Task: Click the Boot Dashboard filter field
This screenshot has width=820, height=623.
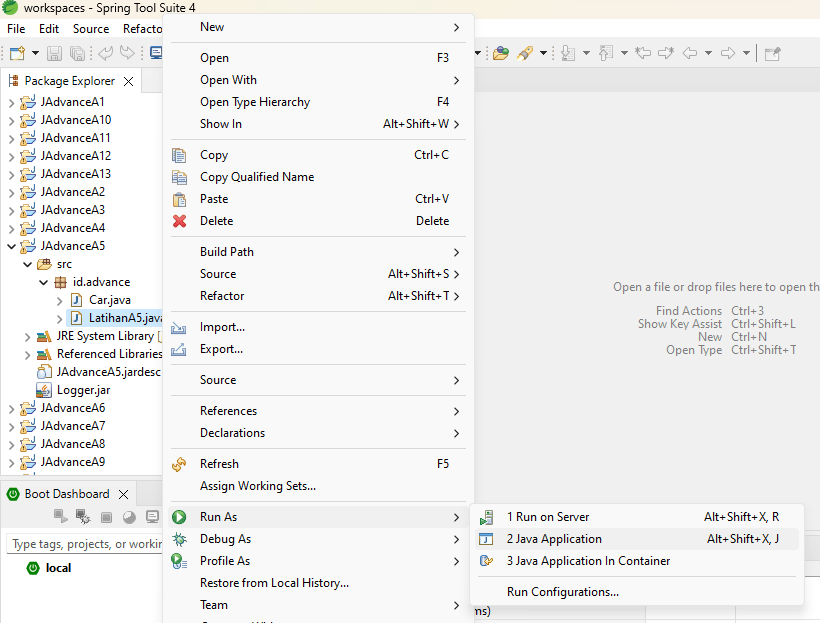Action: 86,544
